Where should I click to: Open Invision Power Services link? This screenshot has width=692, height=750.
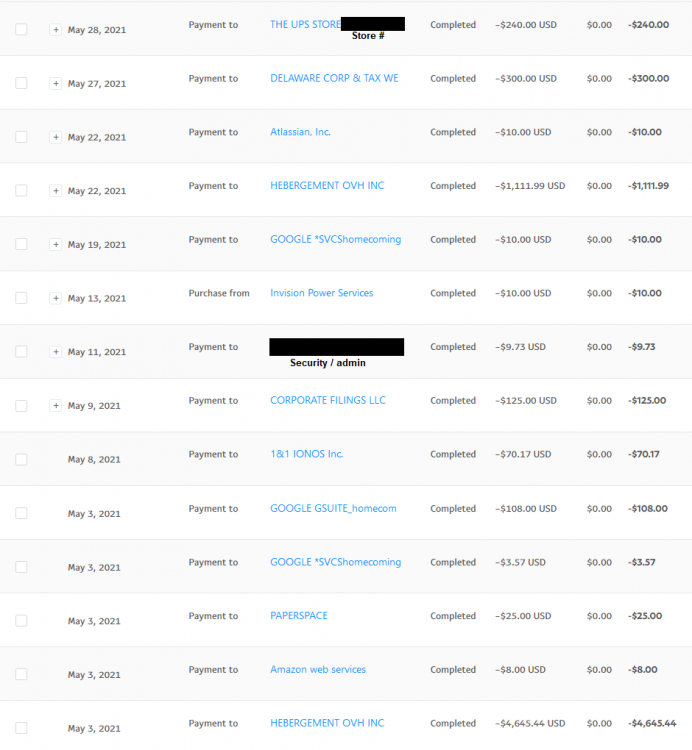pyautogui.click(x=321, y=293)
